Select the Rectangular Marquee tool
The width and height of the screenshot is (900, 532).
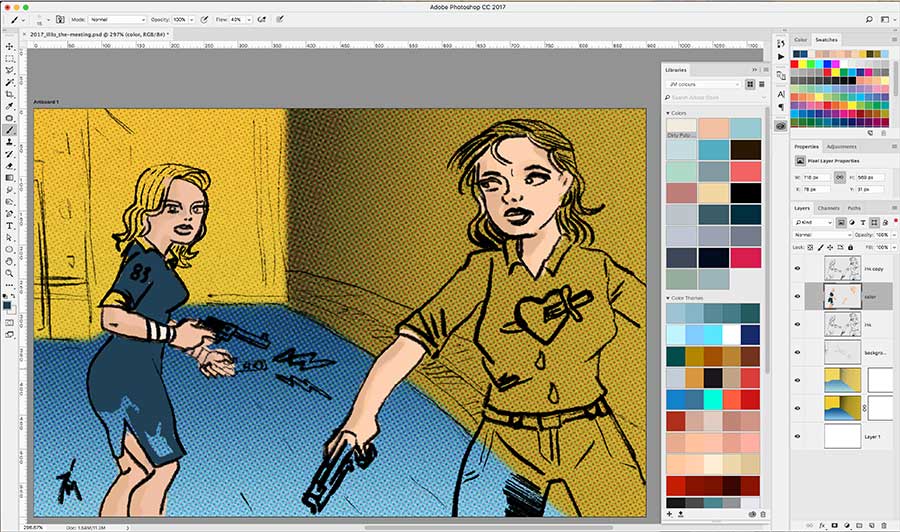[10, 59]
